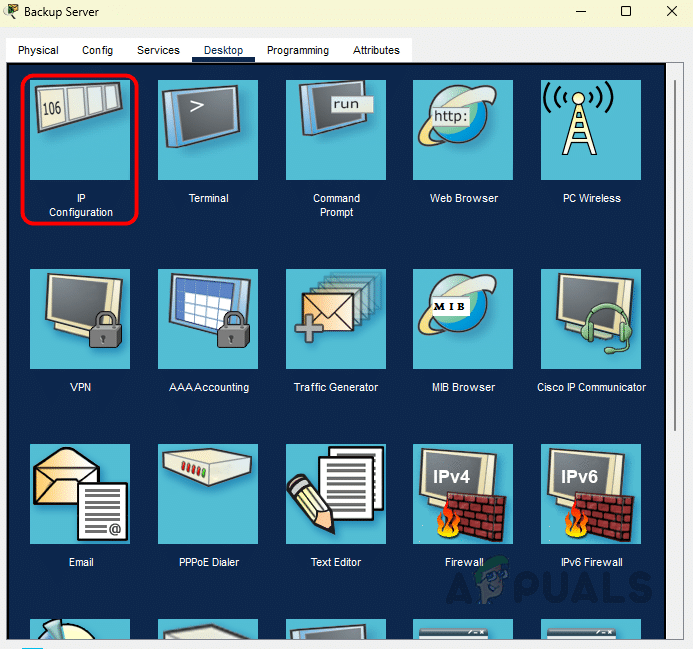Launch the Terminal application
The width and height of the screenshot is (693, 649).
pyautogui.click(x=208, y=130)
